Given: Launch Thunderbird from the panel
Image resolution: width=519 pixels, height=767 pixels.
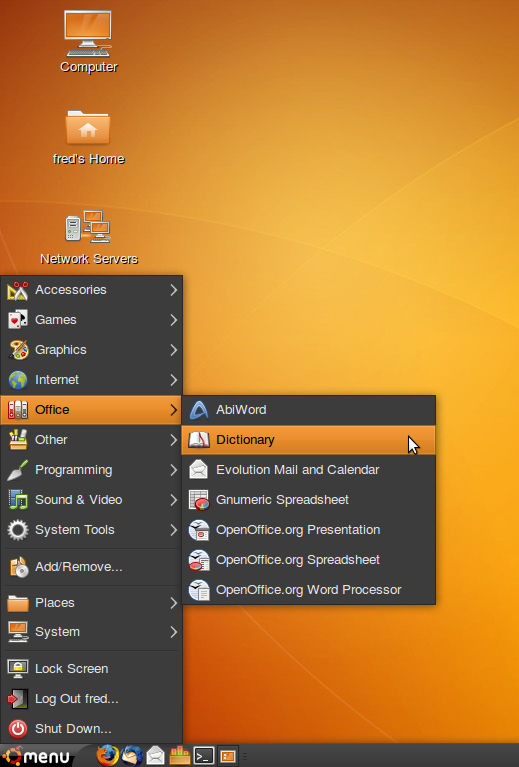Looking at the screenshot, I should [132, 756].
